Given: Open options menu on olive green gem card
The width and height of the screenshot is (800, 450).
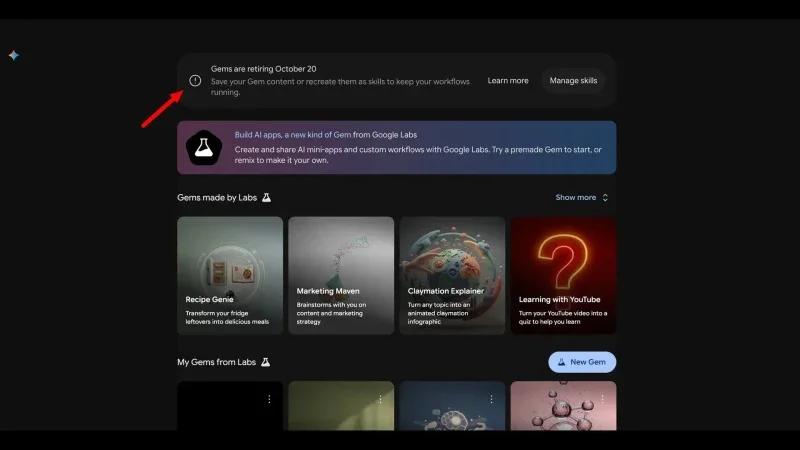Looking at the screenshot, I should click(380, 399).
